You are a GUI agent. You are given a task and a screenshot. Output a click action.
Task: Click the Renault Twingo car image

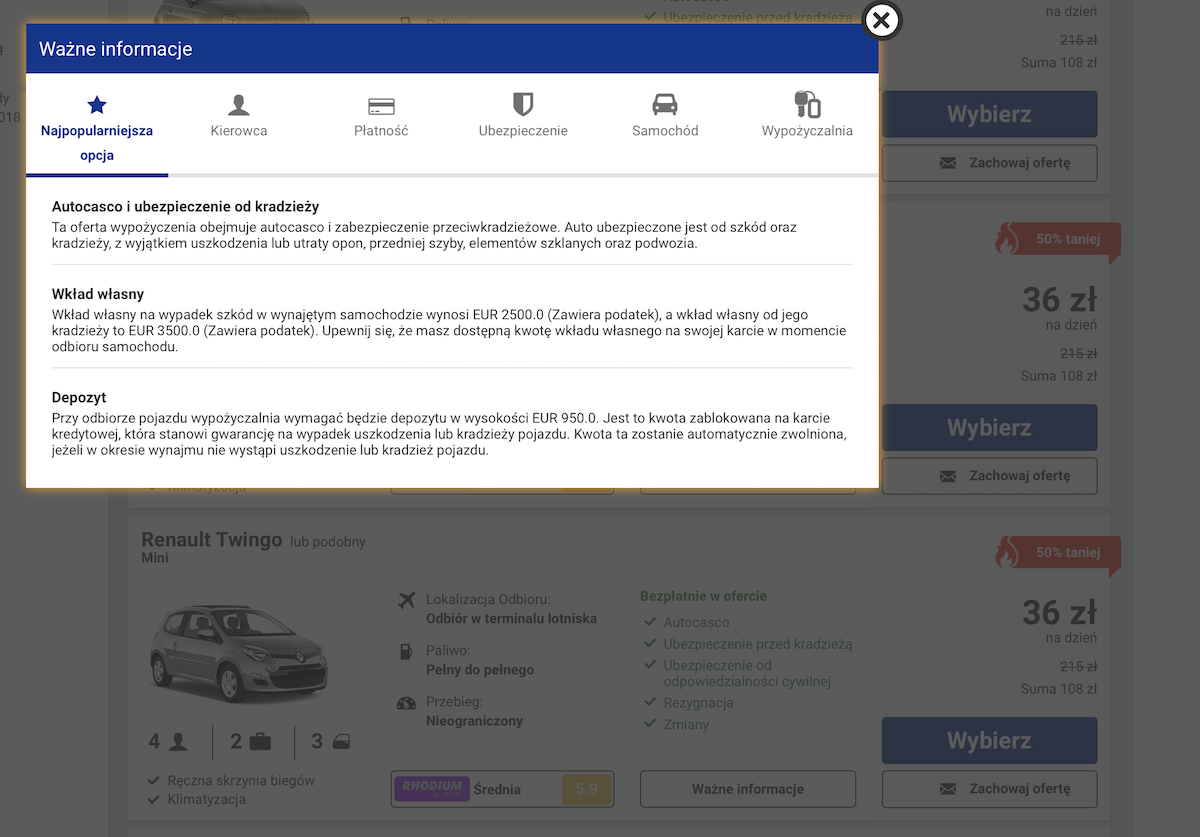click(240, 648)
